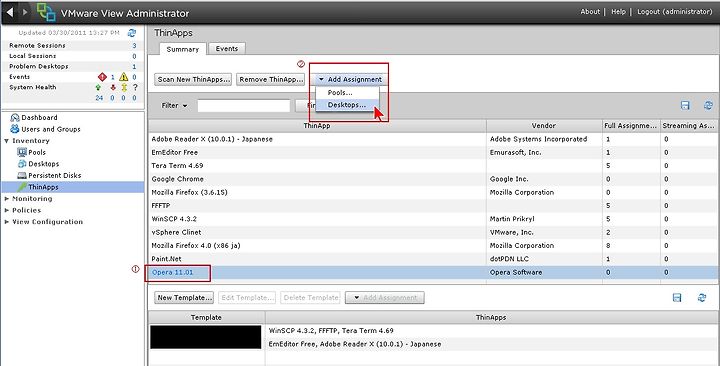Refresh the status panel next to Updated timestamp

[x=132, y=33]
